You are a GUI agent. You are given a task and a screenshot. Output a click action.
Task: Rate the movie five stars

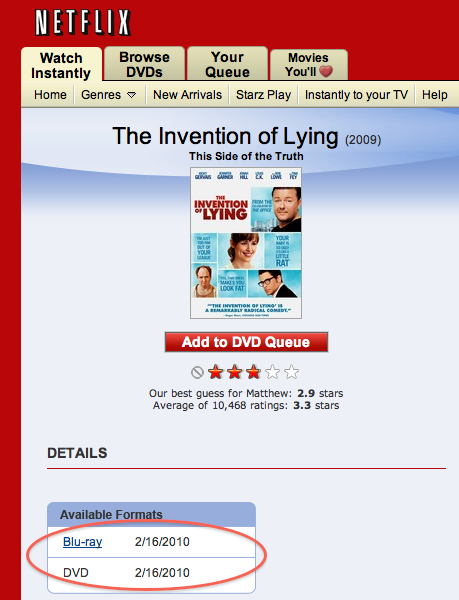click(x=291, y=372)
